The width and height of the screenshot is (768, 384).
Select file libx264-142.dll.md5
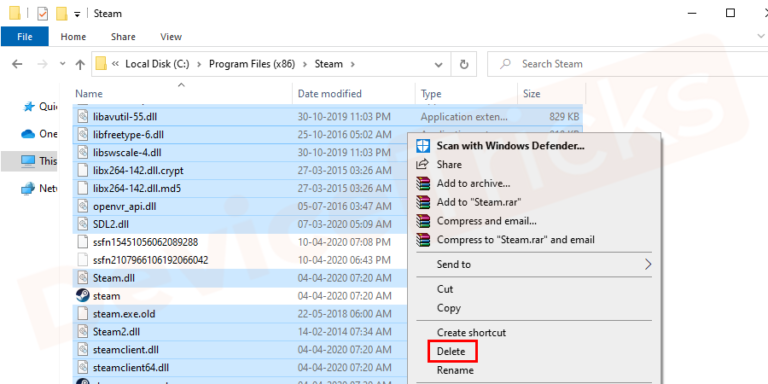click(x=137, y=188)
